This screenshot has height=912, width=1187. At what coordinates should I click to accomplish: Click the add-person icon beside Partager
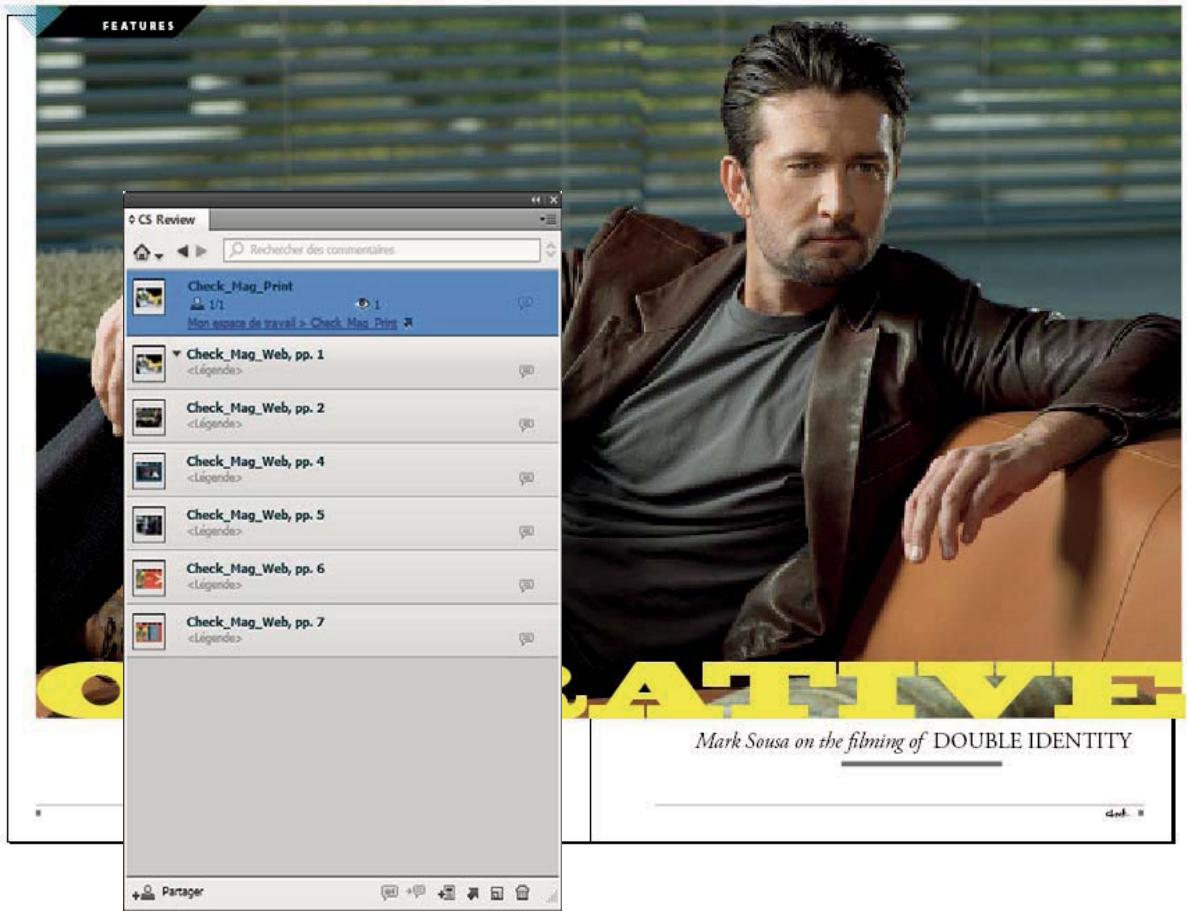(143, 893)
